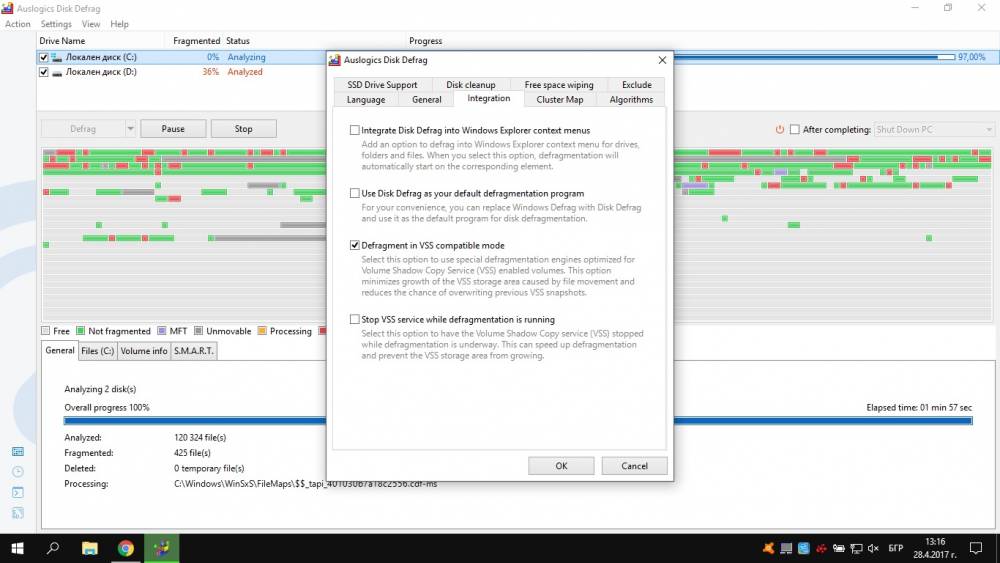The width and height of the screenshot is (1000, 563).
Task: Click the orange Processing legend swatch
Action: click(261, 331)
